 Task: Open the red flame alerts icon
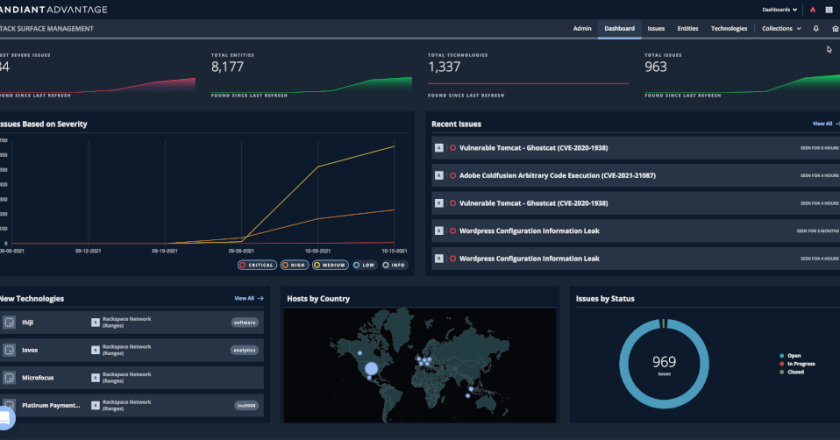[813, 10]
